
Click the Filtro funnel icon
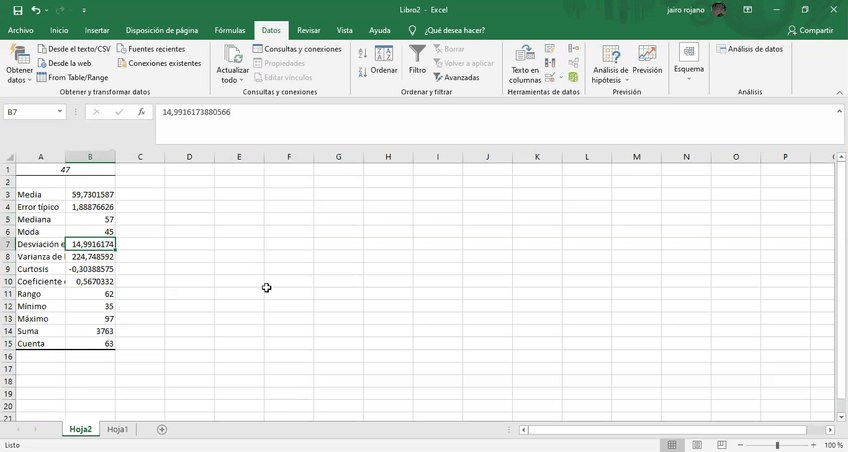[417, 60]
